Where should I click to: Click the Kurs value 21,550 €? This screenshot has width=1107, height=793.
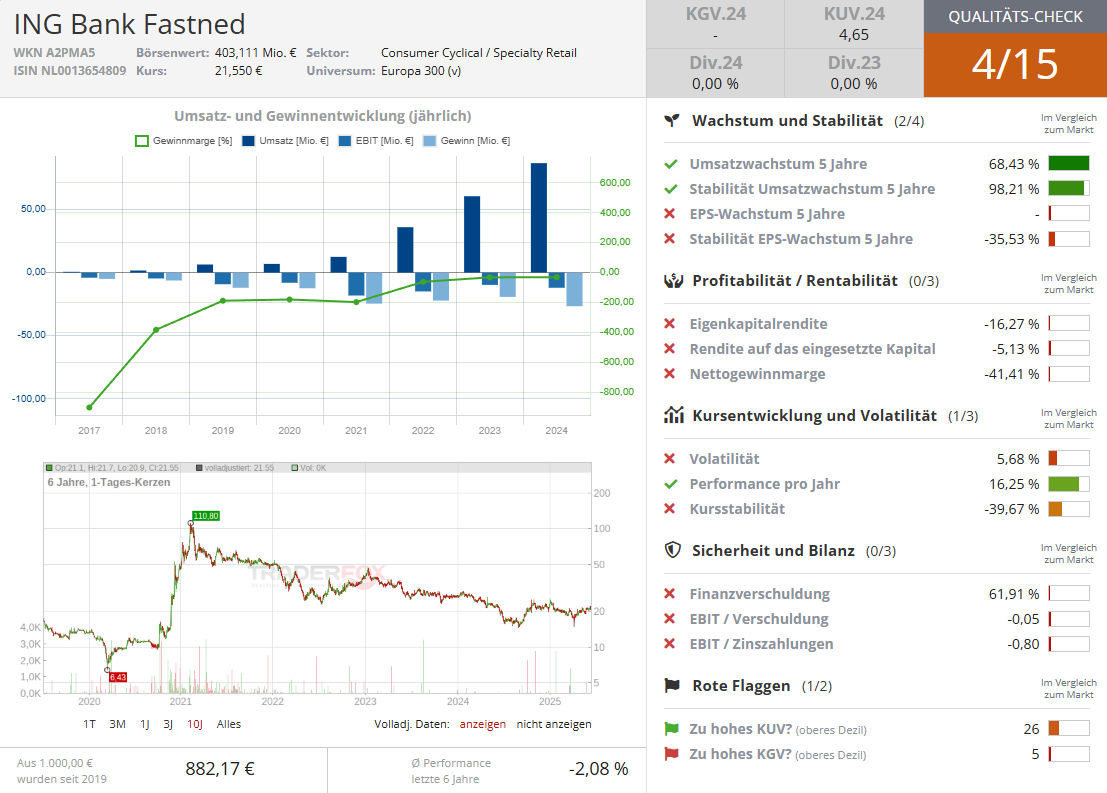tap(239, 71)
